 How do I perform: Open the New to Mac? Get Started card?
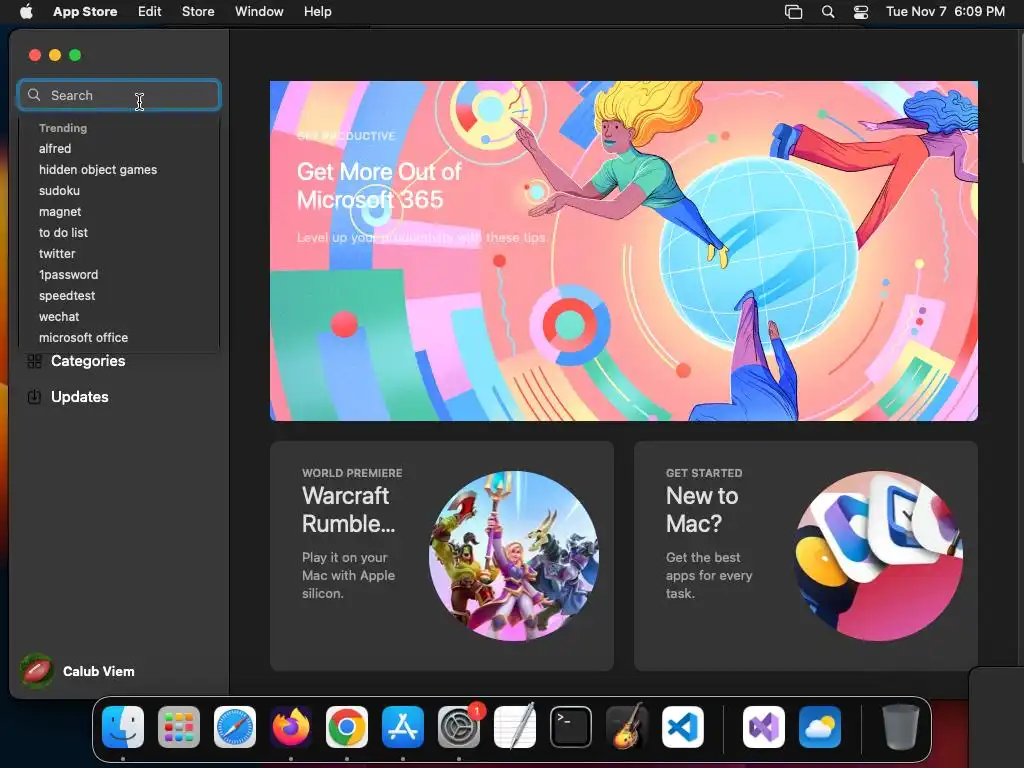tap(806, 556)
